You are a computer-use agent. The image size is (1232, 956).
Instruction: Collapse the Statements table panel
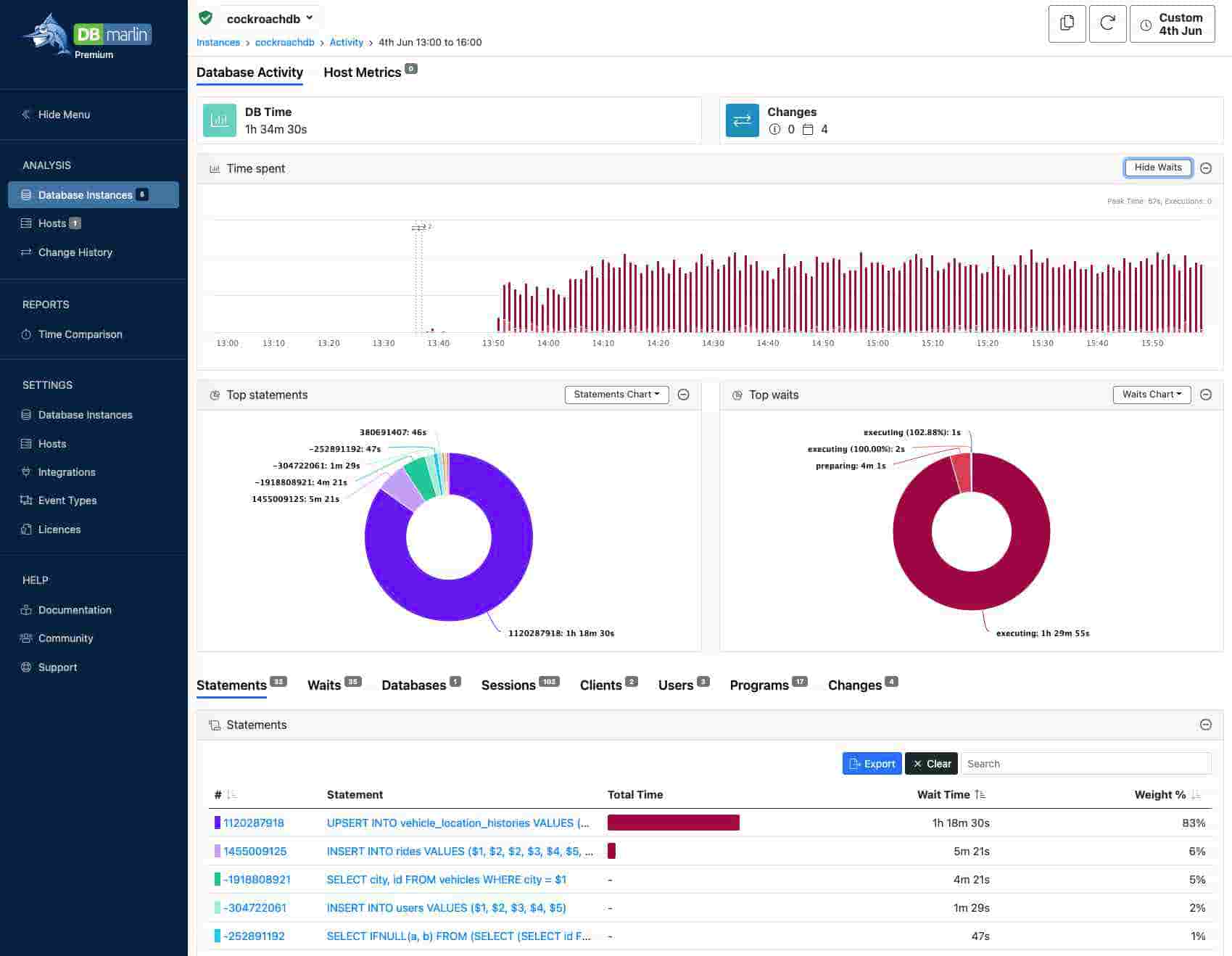click(1206, 725)
